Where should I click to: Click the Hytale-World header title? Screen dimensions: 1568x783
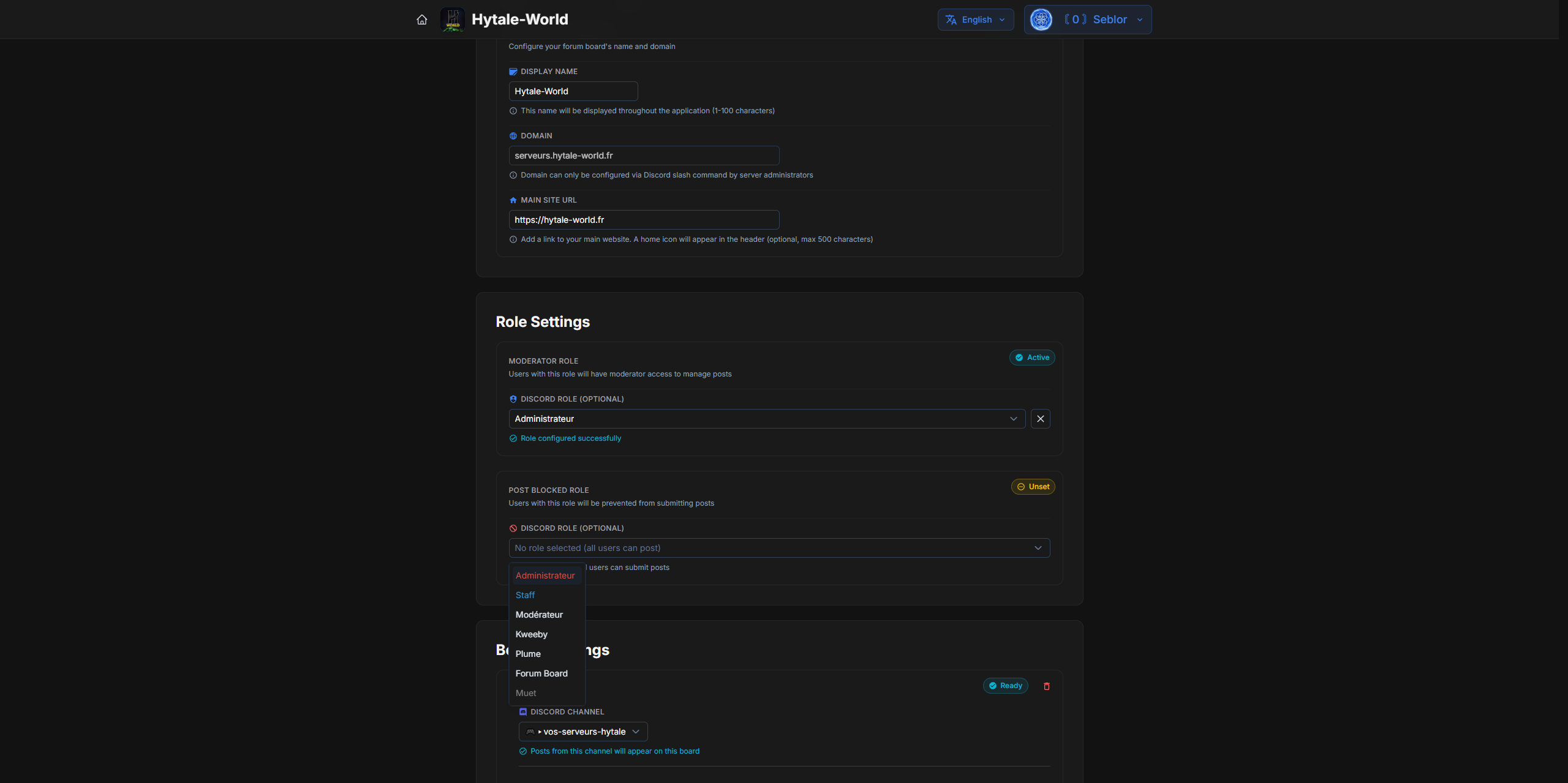click(520, 20)
